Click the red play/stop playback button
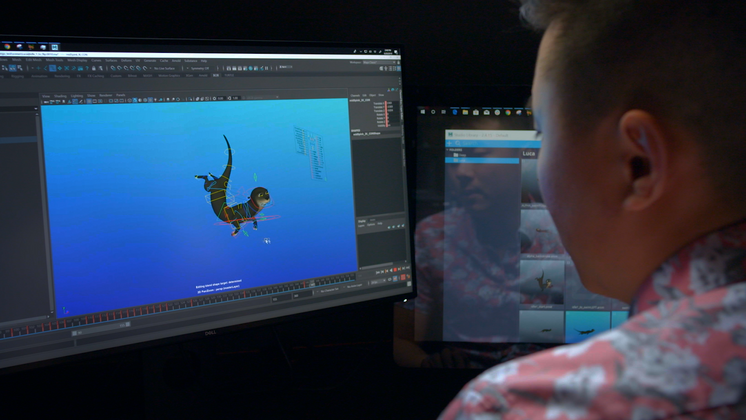 click(x=395, y=270)
